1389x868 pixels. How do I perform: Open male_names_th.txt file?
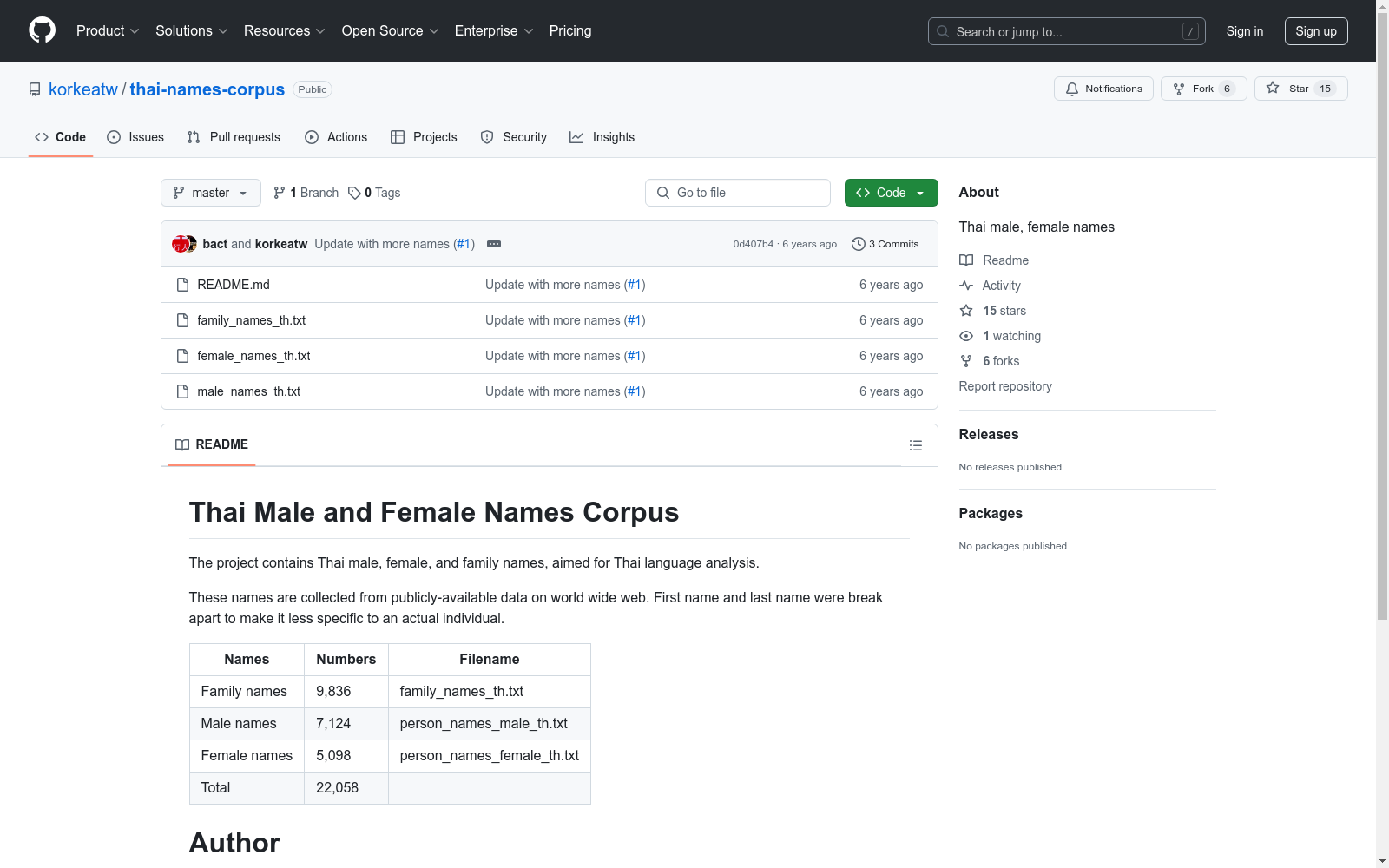coord(249,391)
